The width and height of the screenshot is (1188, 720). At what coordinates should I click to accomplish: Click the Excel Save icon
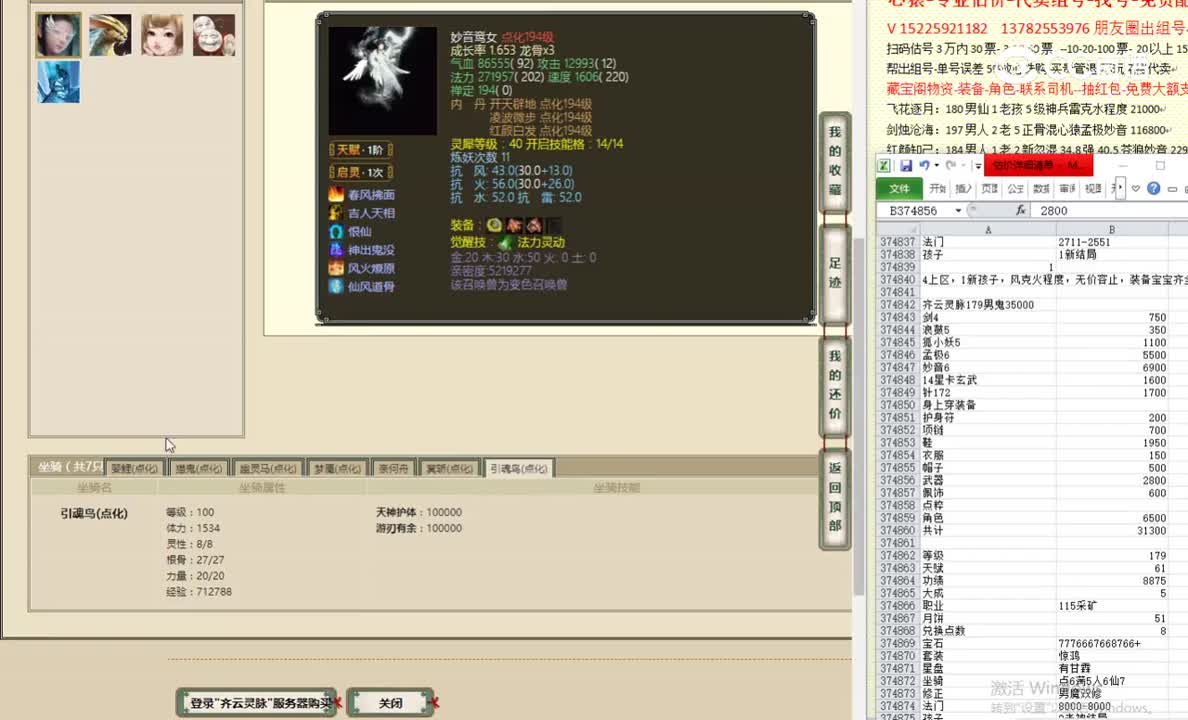coord(906,165)
